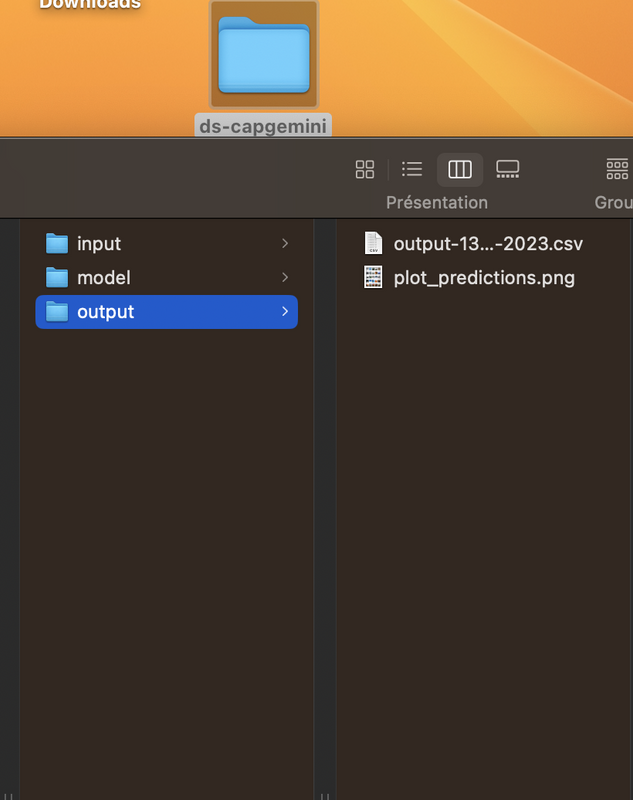The width and height of the screenshot is (633, 800).
Task: Click the CSV icon of output-13...-2023.csv
Action: 374,243
